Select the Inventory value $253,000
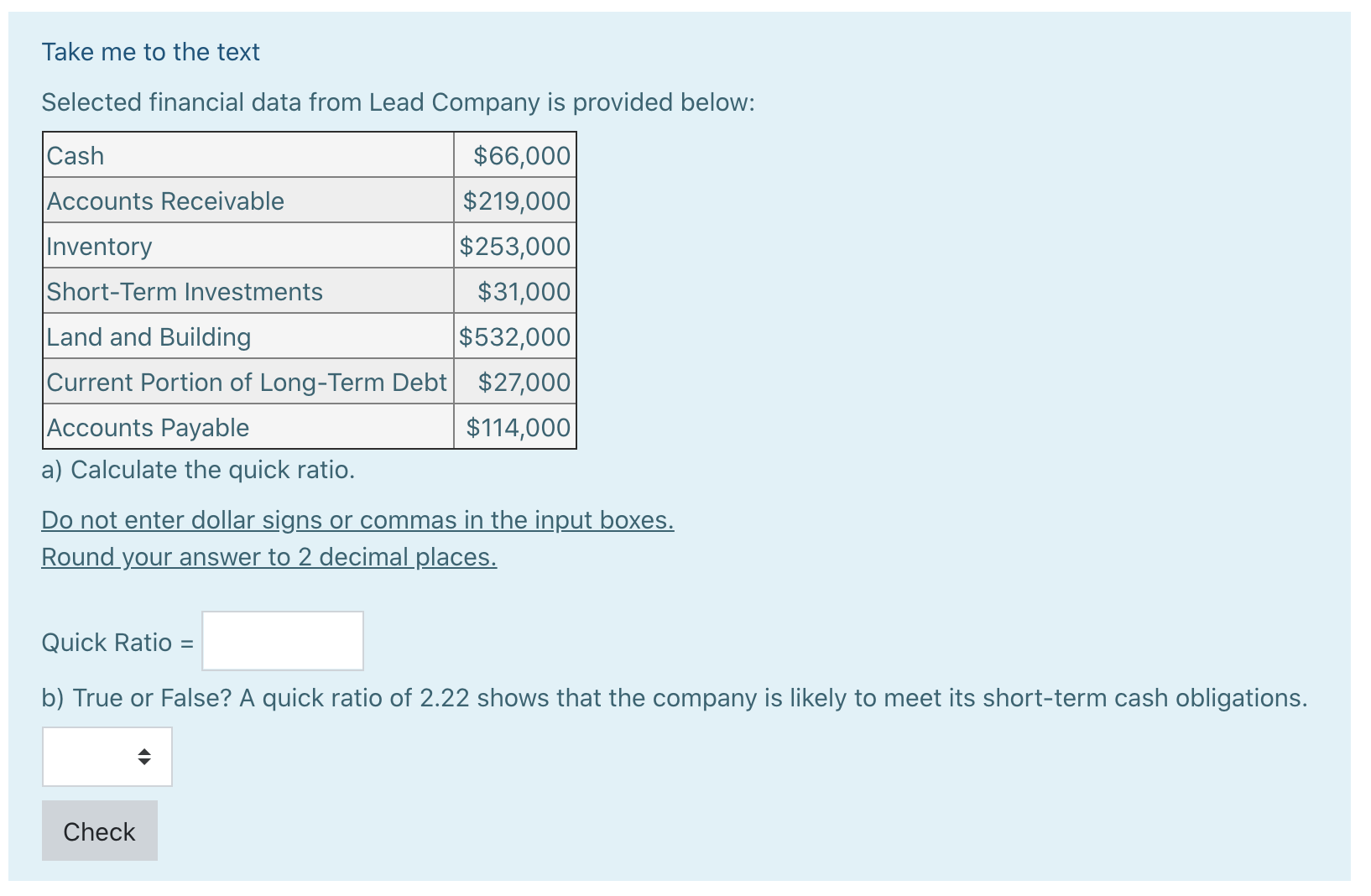 [x=513, y=246]
